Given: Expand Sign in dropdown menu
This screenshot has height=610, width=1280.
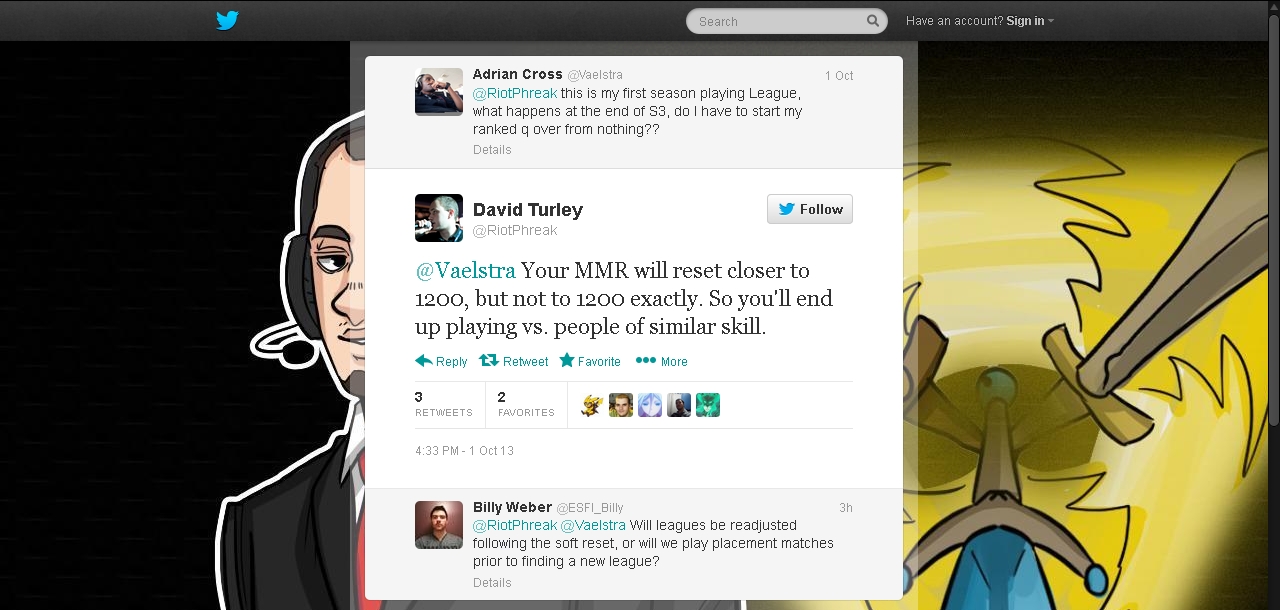Looking at the screenshot, I should pyautogui.click(x=1029, y=21).
